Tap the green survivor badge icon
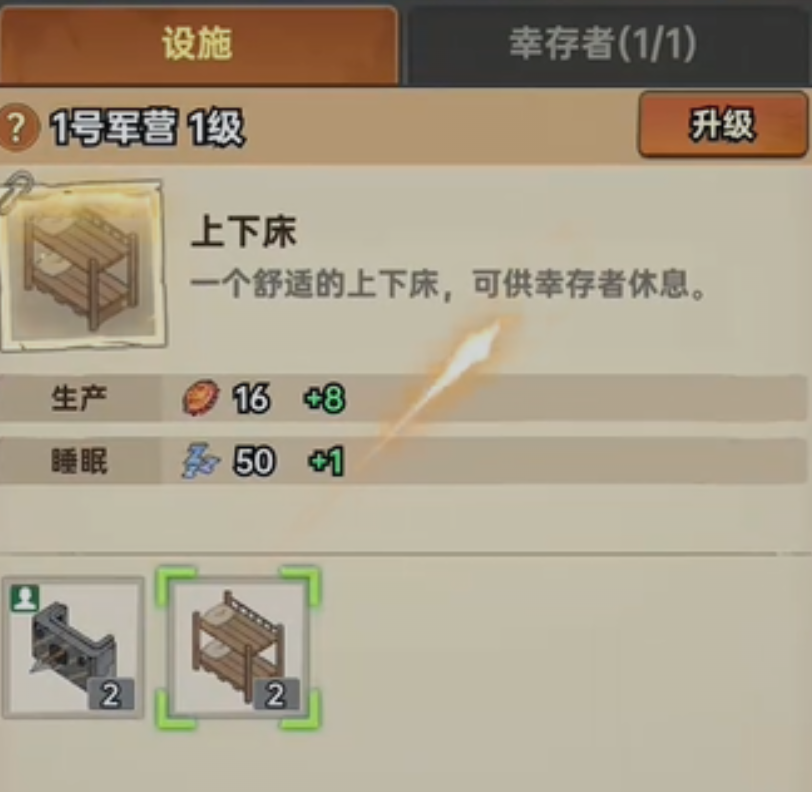The height and width of the screenshot is (792, 812). pos(25,599)
